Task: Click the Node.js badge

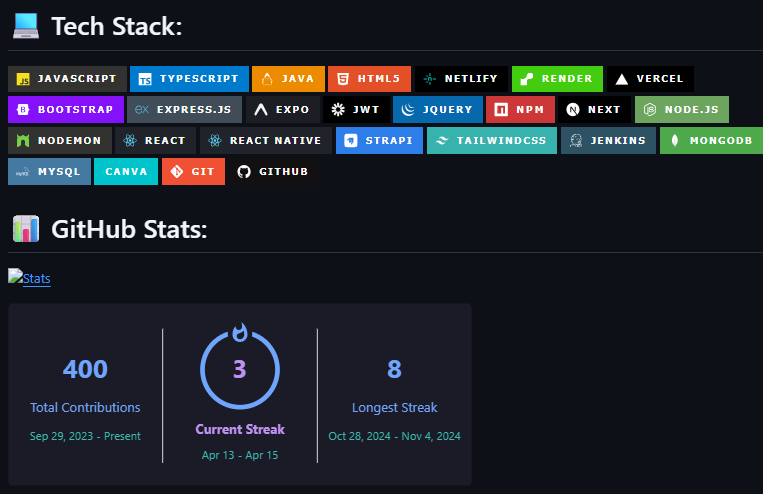Action: [x=682, y=110]
